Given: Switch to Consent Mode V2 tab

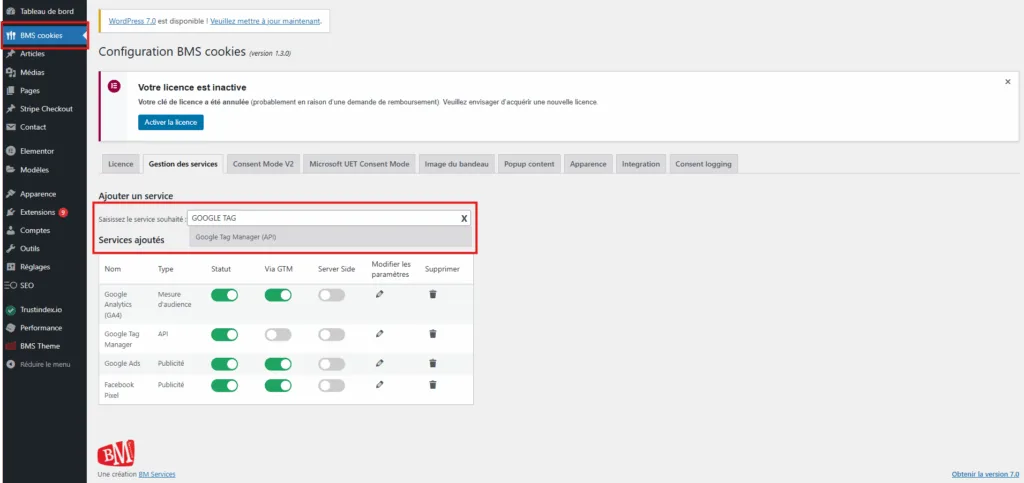Looking at the screenshot, I should 263,164.
